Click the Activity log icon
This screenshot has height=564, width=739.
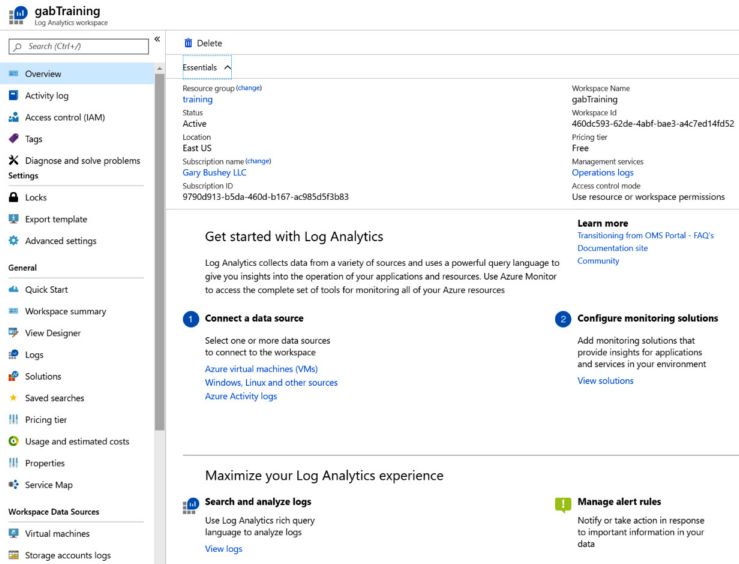pyautogui.click(x=14, y=95)
